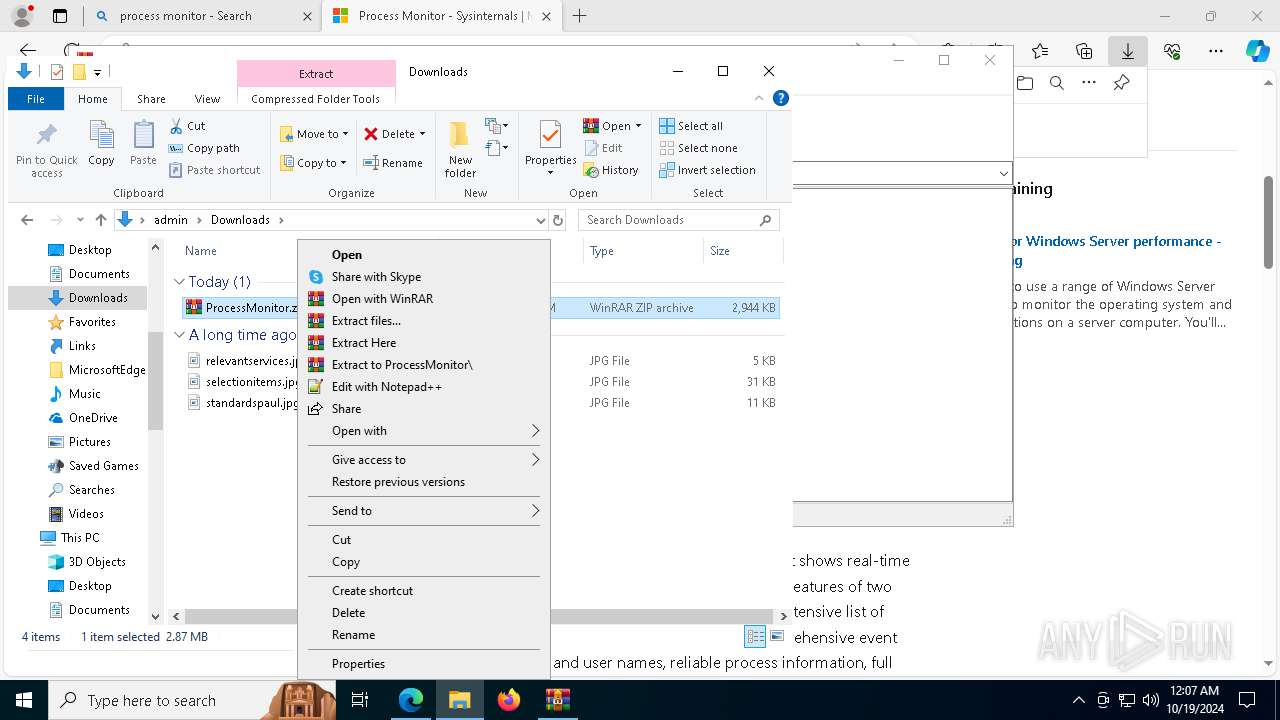This screenshot has width=1280, height=720.
Task: Expand the Delete dropdown arrow
Action: click(422, 134)
